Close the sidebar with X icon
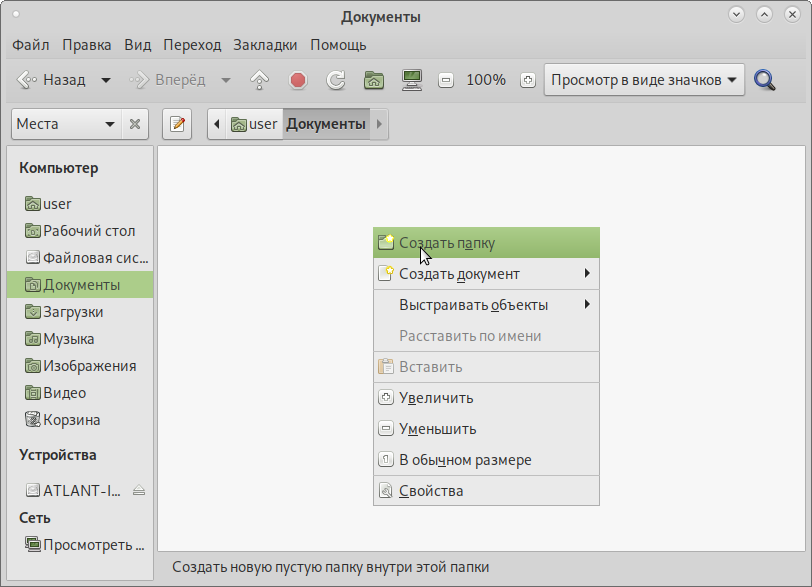The image size is (812, 587). coord(135,125)
